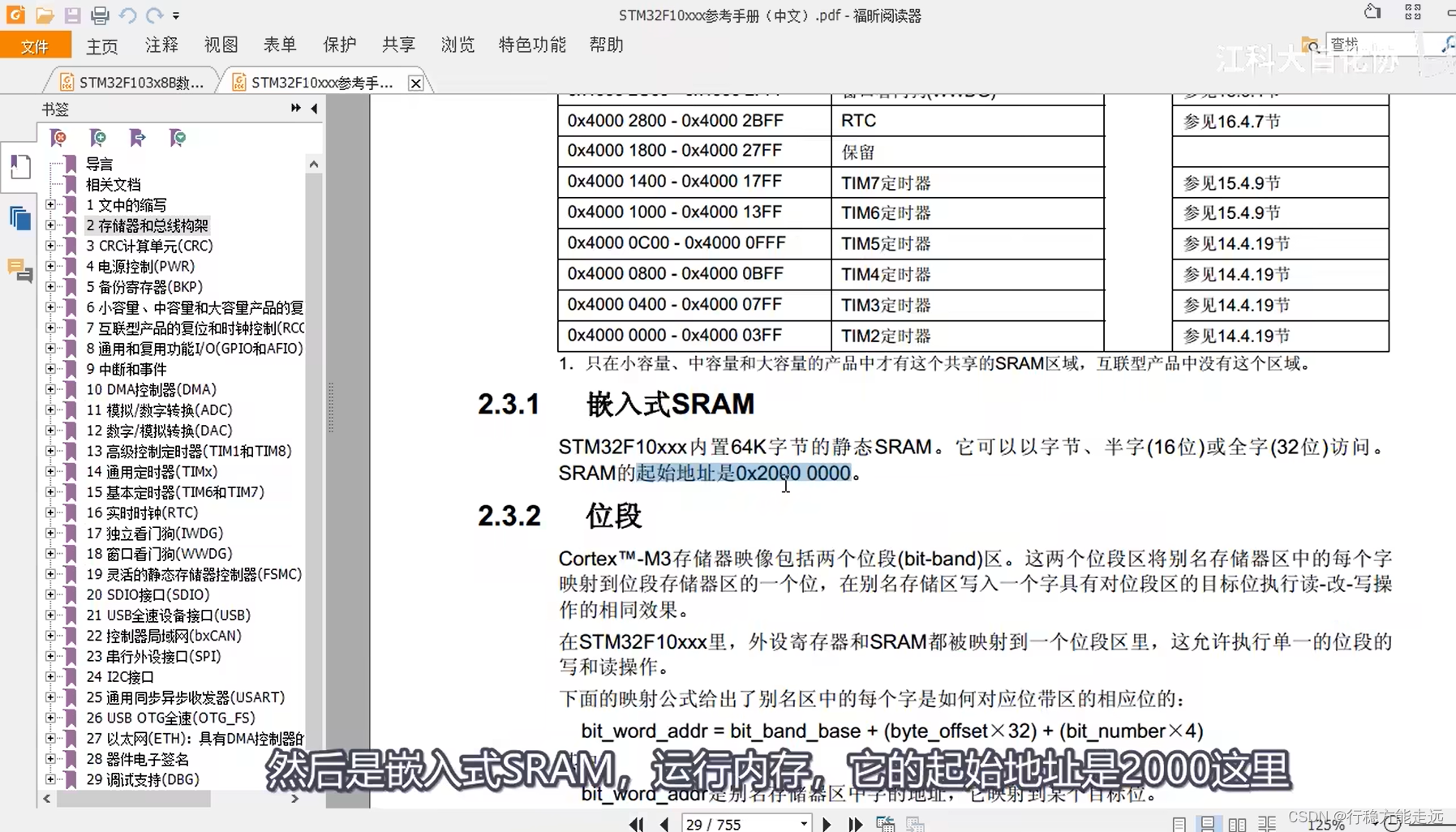The width and height of the screenshot is (1456, 832).
Task: Switch to the STM32F103x8B document tab
Action: coord(132,82)
